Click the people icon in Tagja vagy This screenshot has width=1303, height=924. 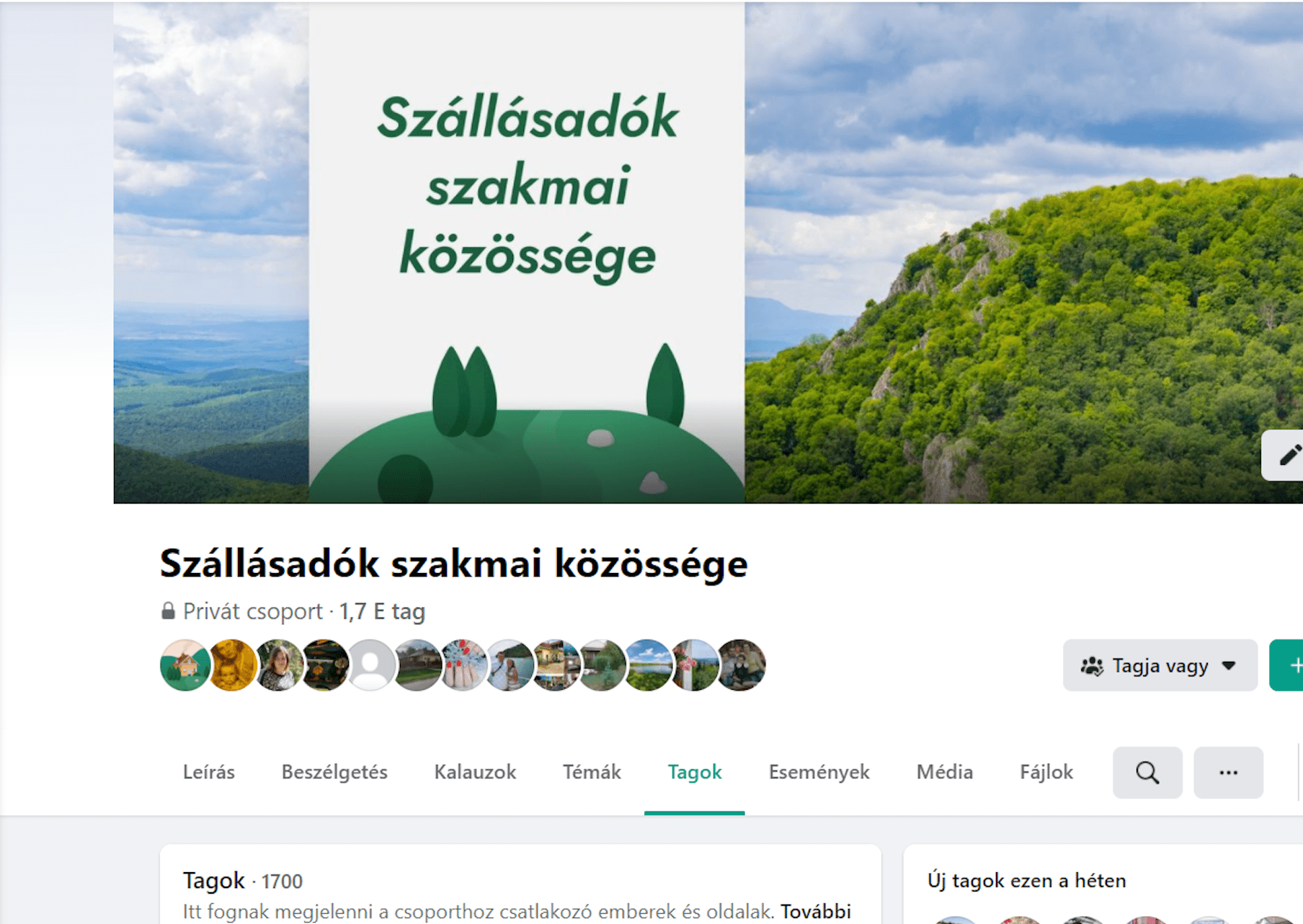pos(1092,666)
